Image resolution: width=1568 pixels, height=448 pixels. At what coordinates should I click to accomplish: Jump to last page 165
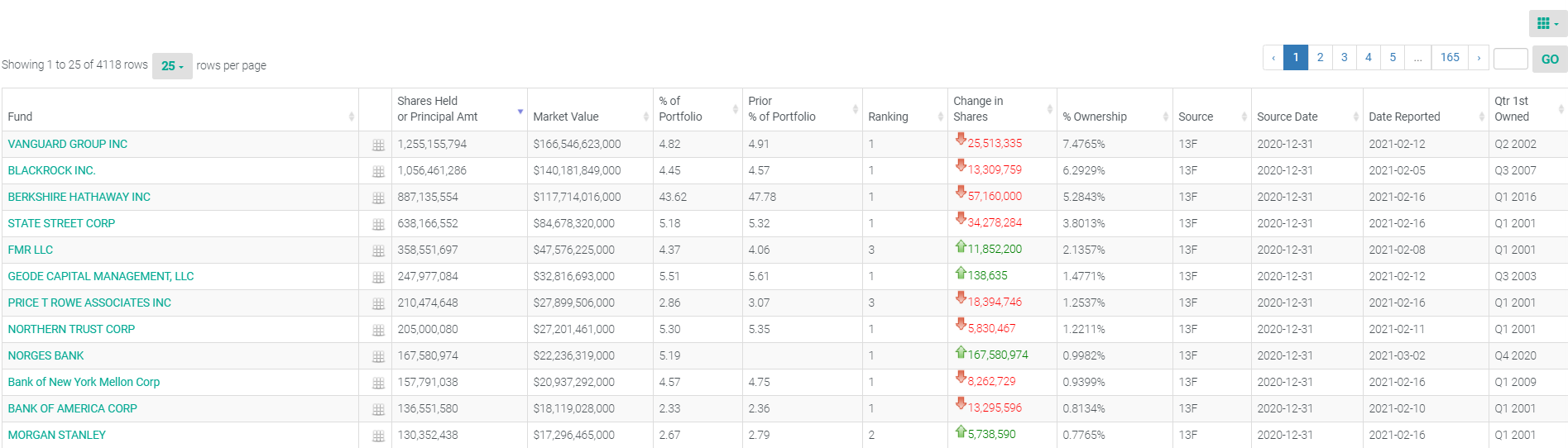[x=1450, y=58]
